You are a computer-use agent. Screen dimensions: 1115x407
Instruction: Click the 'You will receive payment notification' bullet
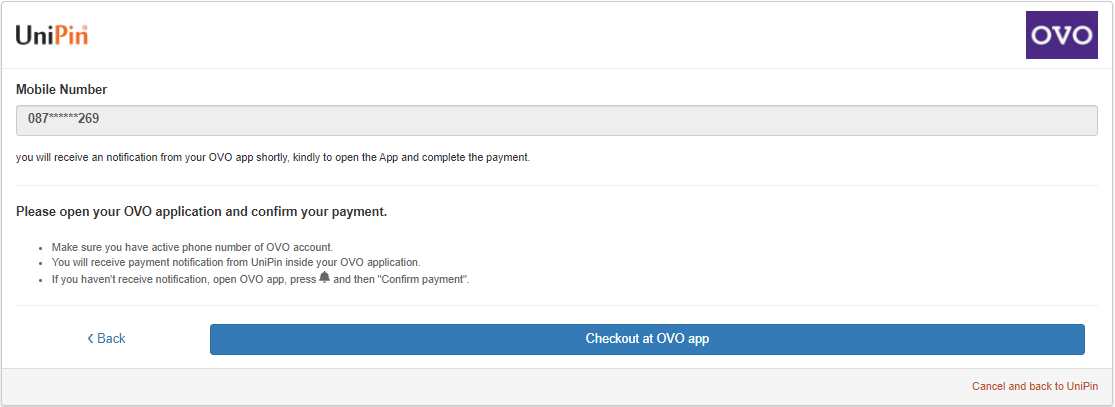(236, 263)
